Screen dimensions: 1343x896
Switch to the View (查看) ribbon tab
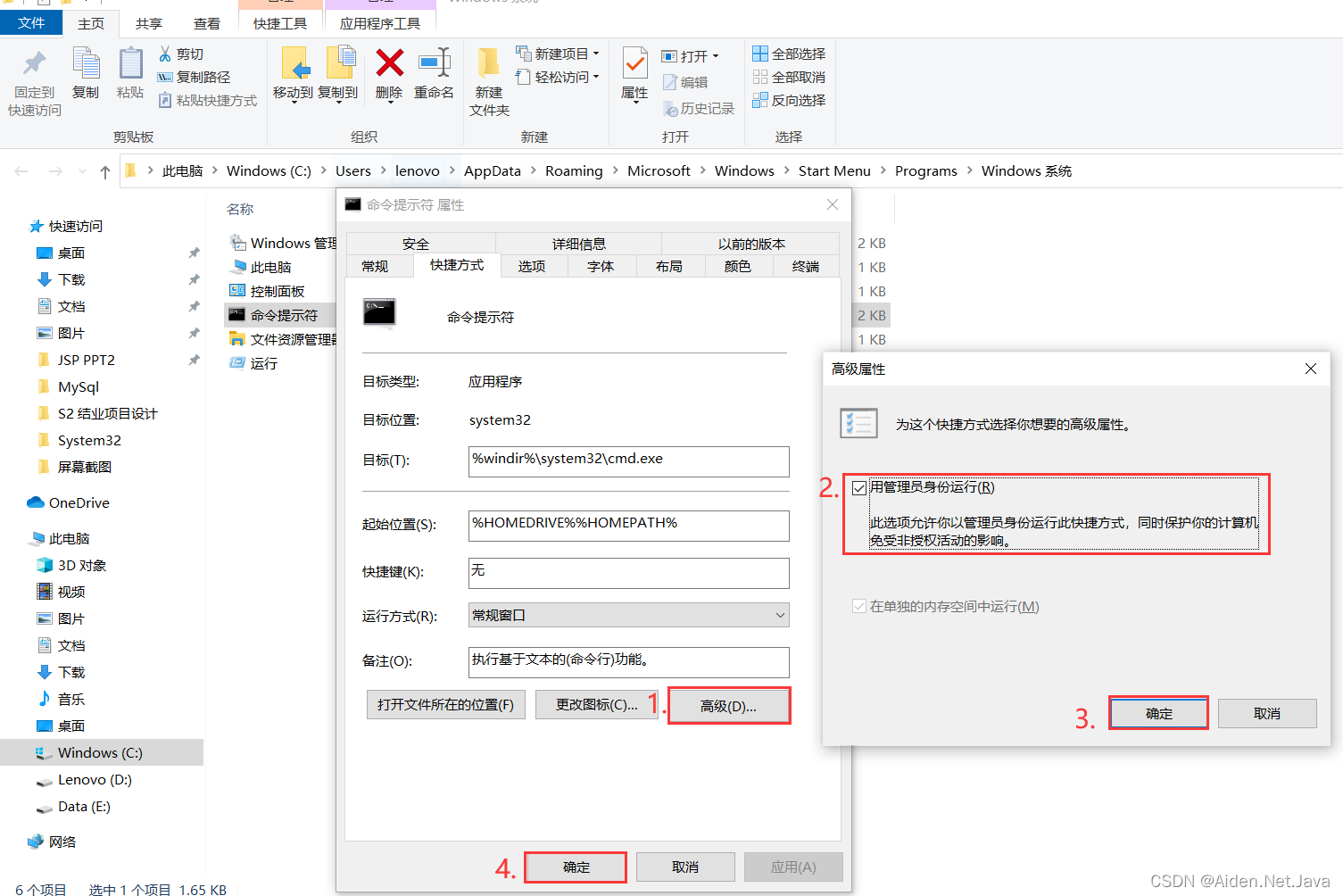pyautogui.click(x=207, y=24)
